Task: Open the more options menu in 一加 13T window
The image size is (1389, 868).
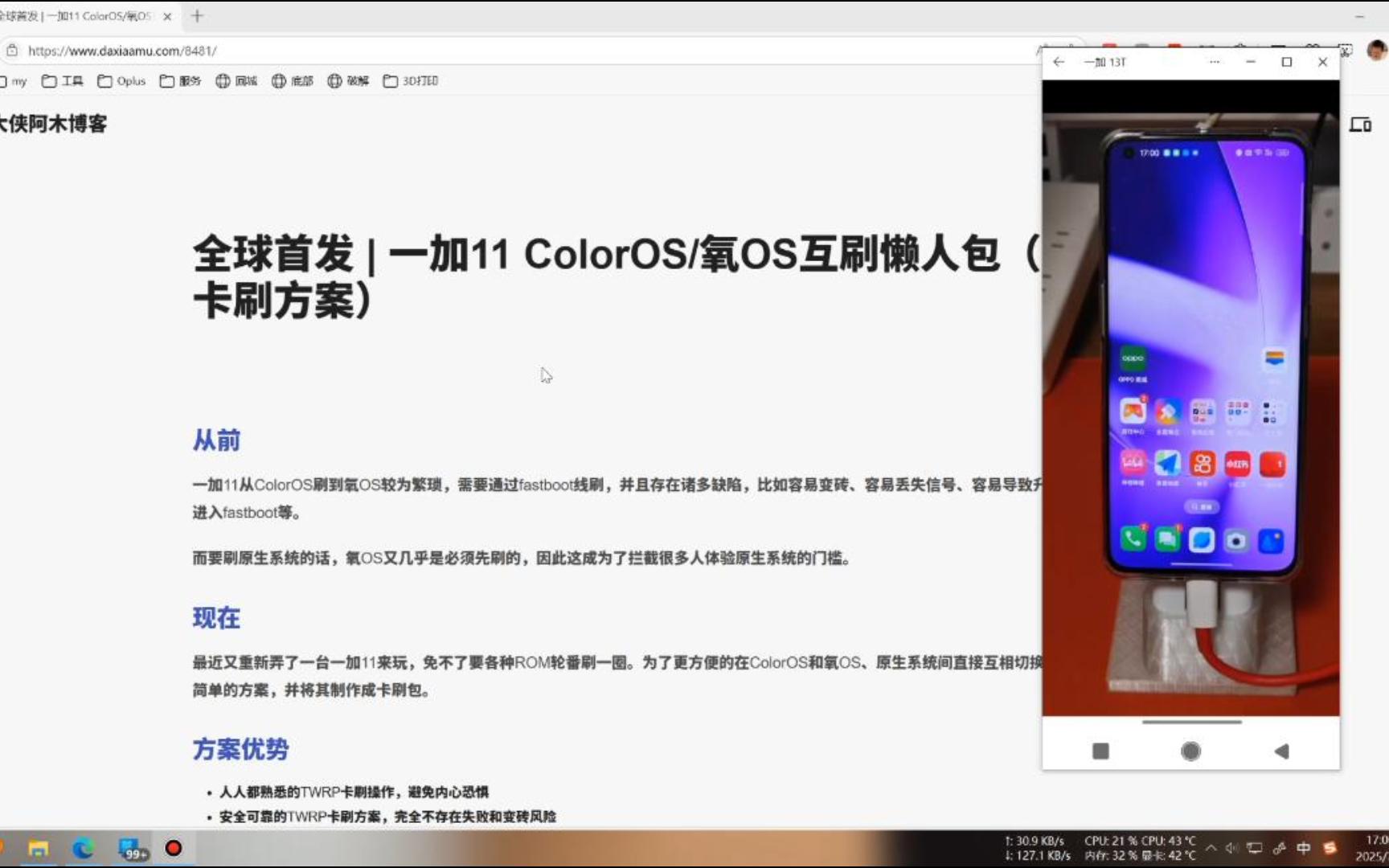Action: click(1215, 62)
